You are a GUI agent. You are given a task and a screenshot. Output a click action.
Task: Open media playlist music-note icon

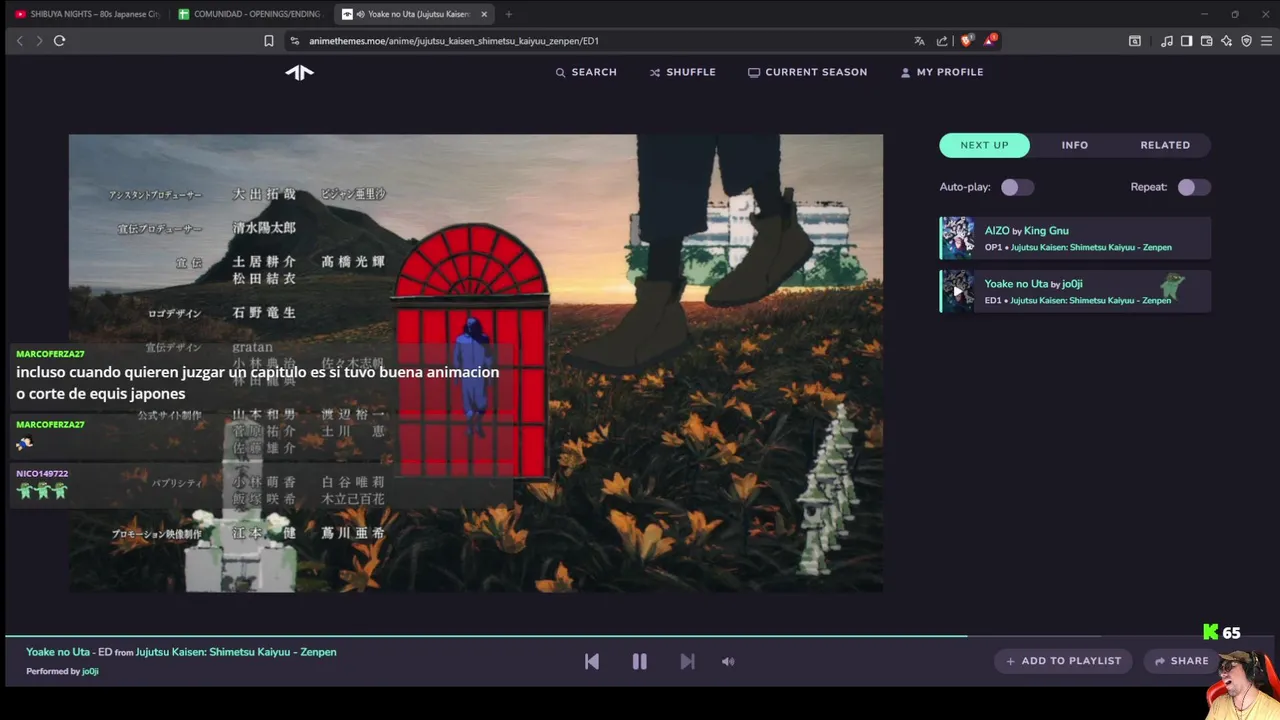(1167, 41)
